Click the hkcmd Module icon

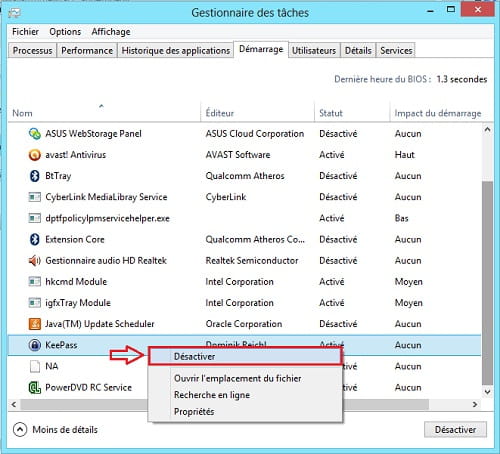(x=35, y=282)
